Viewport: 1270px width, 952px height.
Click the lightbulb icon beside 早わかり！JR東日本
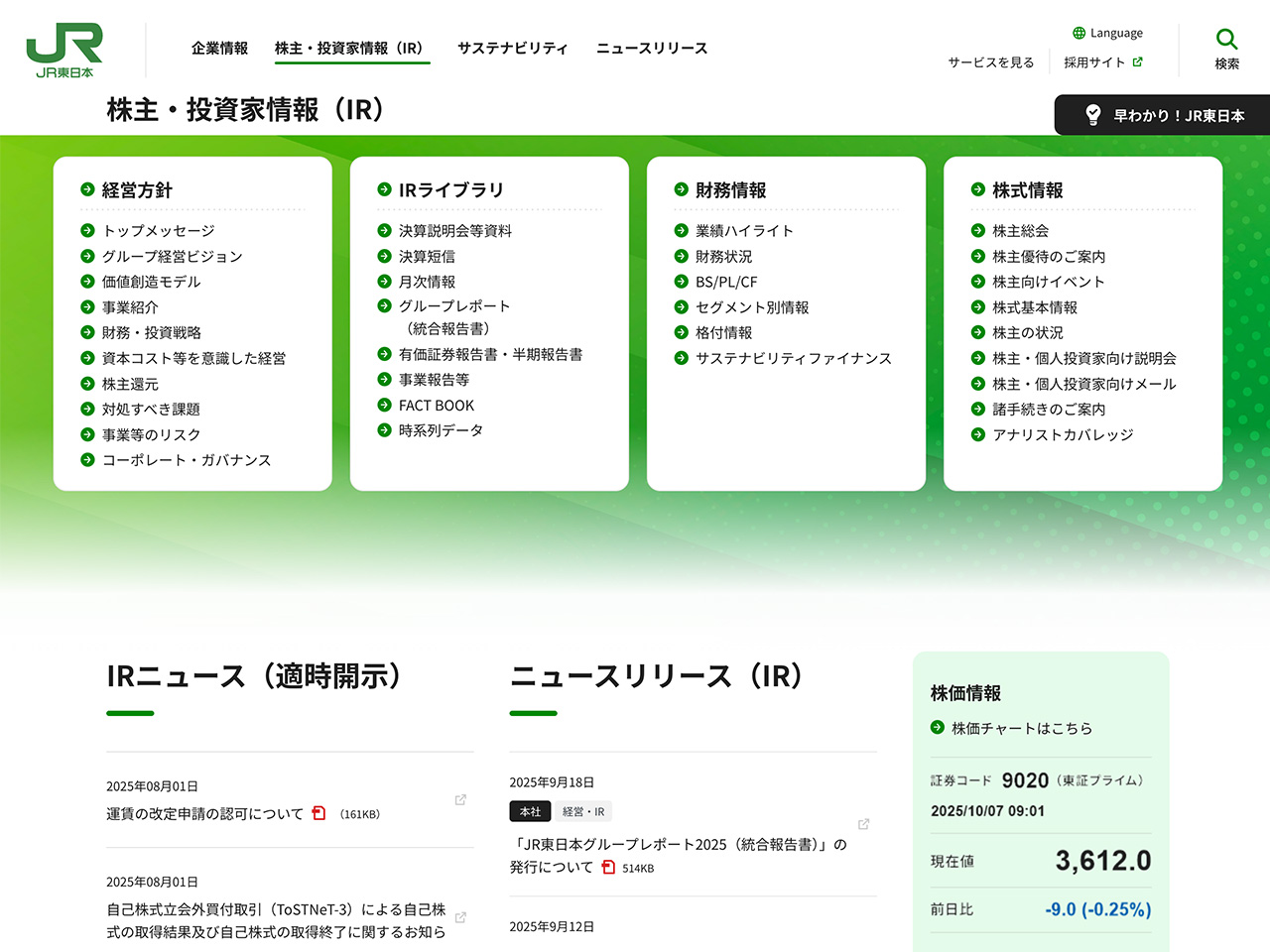(x=1092, y=115)
